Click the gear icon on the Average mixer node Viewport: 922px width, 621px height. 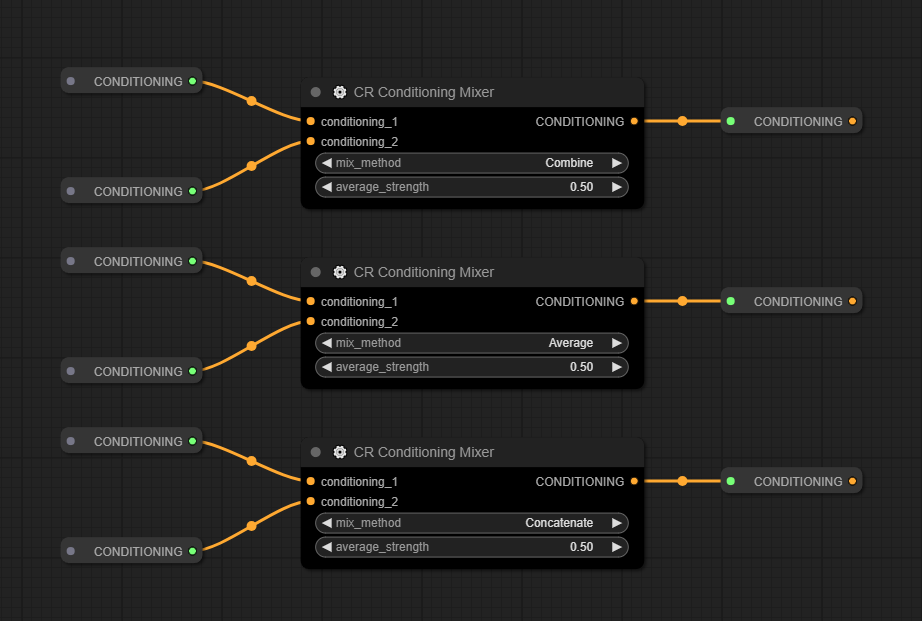coord(340,272)
